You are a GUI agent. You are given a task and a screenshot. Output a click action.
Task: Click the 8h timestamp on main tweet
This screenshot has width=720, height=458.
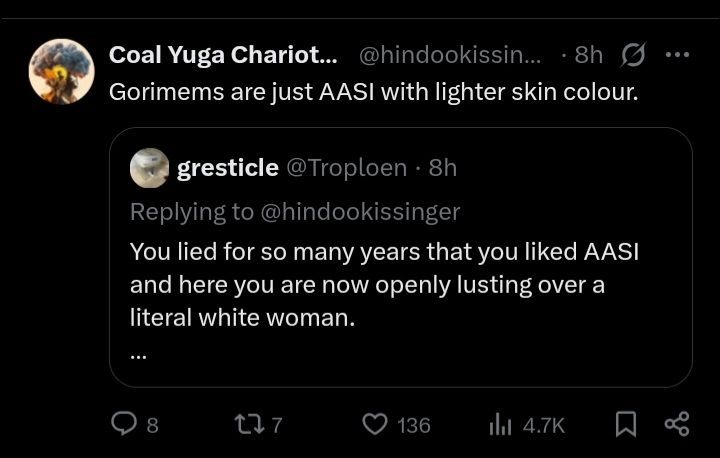pos(588,55)
